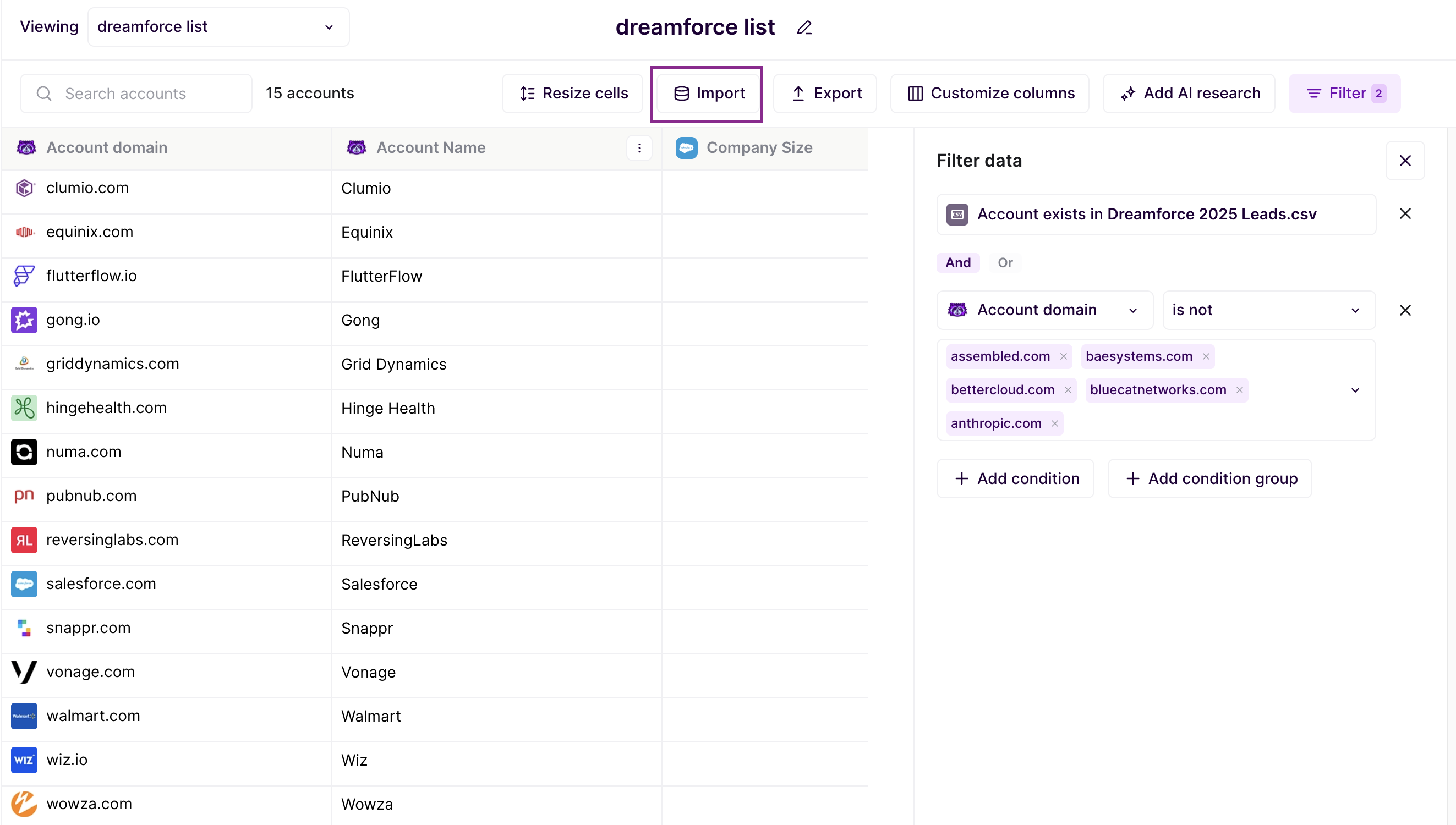Toggle the Filter panel button
The width and height of the screenshot is (1456, 825).
tap(1344, 94)
